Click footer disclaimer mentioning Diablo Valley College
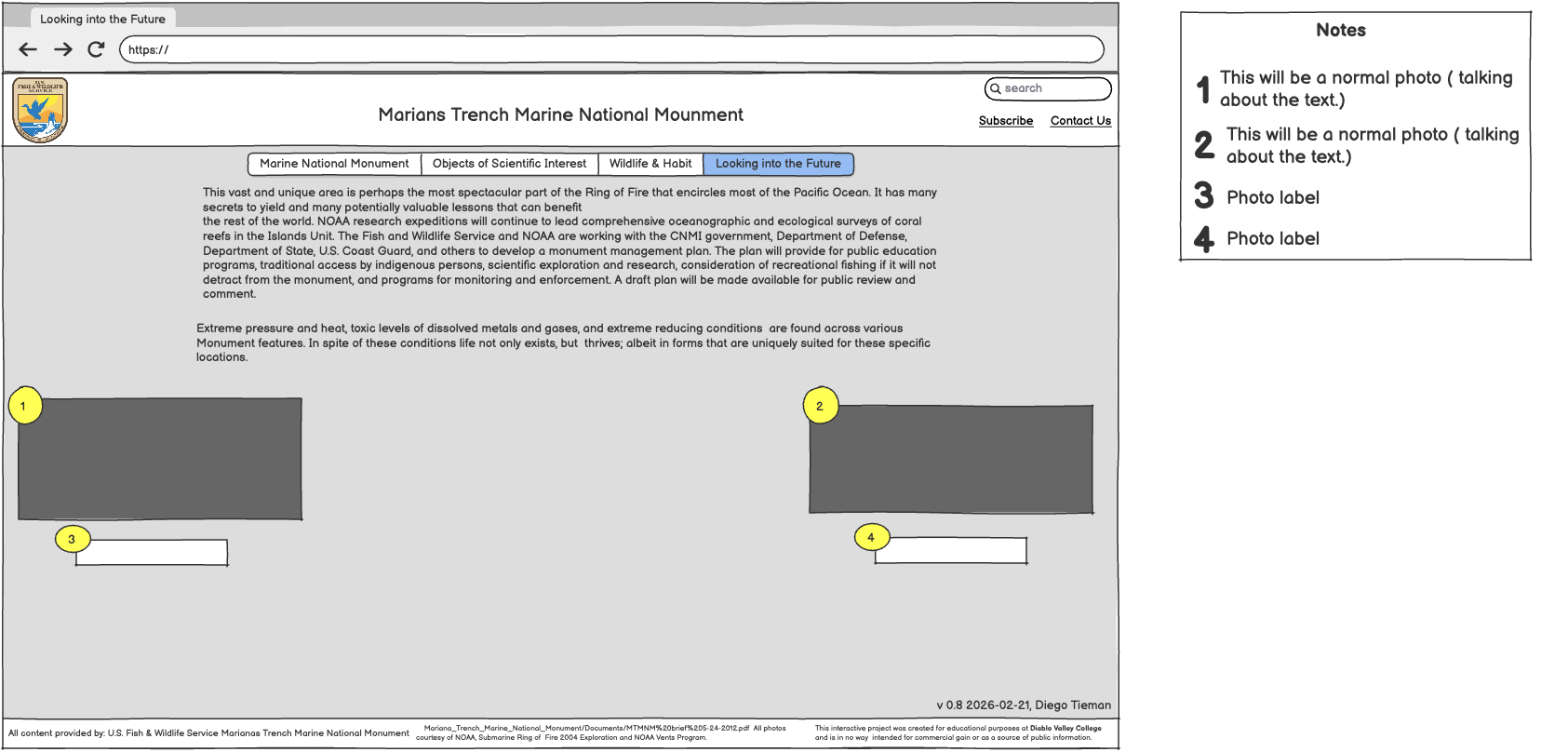 coord(958,733)
